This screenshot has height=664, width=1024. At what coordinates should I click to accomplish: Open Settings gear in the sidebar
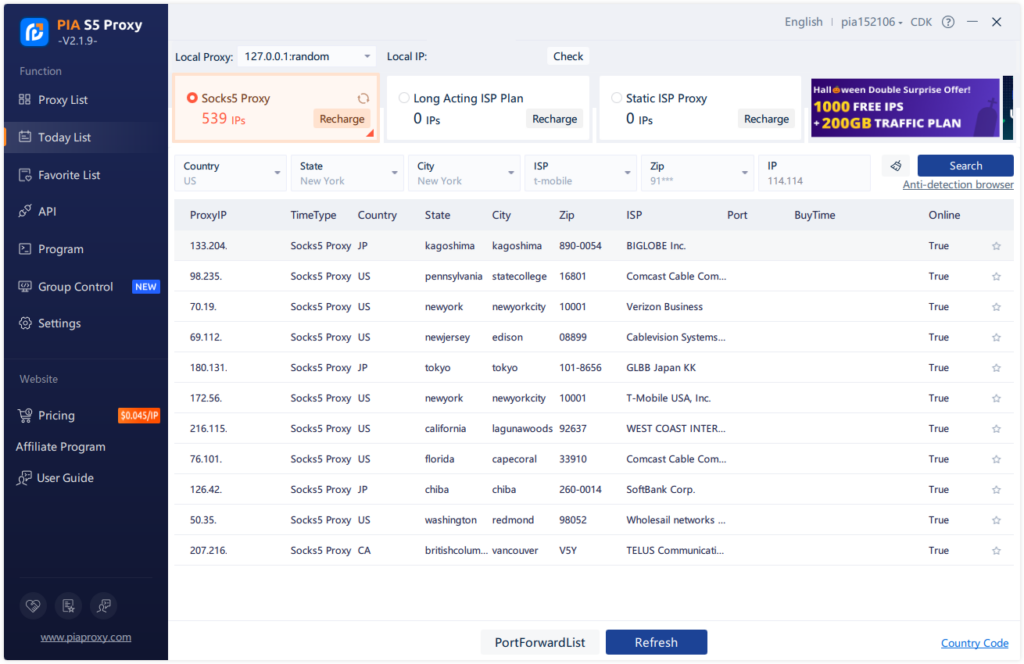(59, 323)
